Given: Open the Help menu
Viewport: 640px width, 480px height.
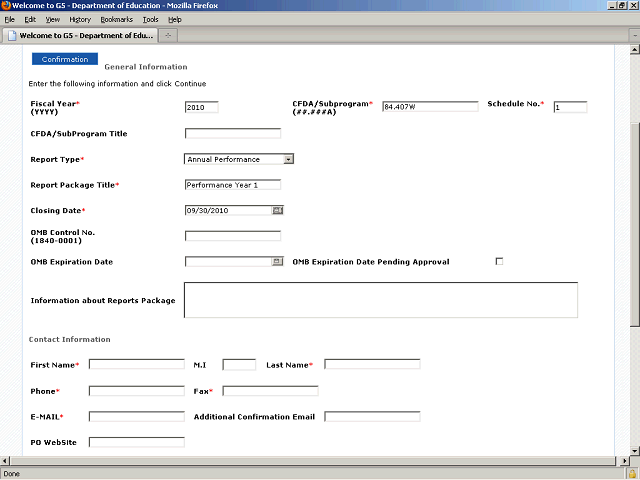Looking at the screenshot, I should [175, 20].
